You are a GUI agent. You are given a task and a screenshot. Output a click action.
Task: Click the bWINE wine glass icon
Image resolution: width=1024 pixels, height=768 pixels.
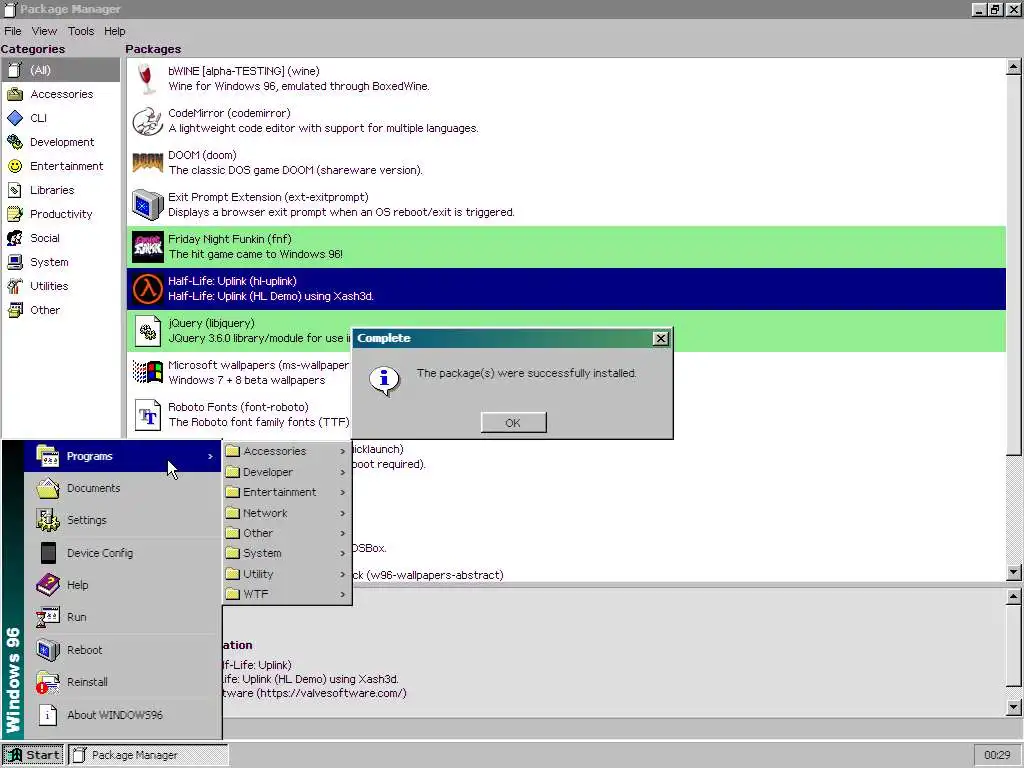coord(148,79)
